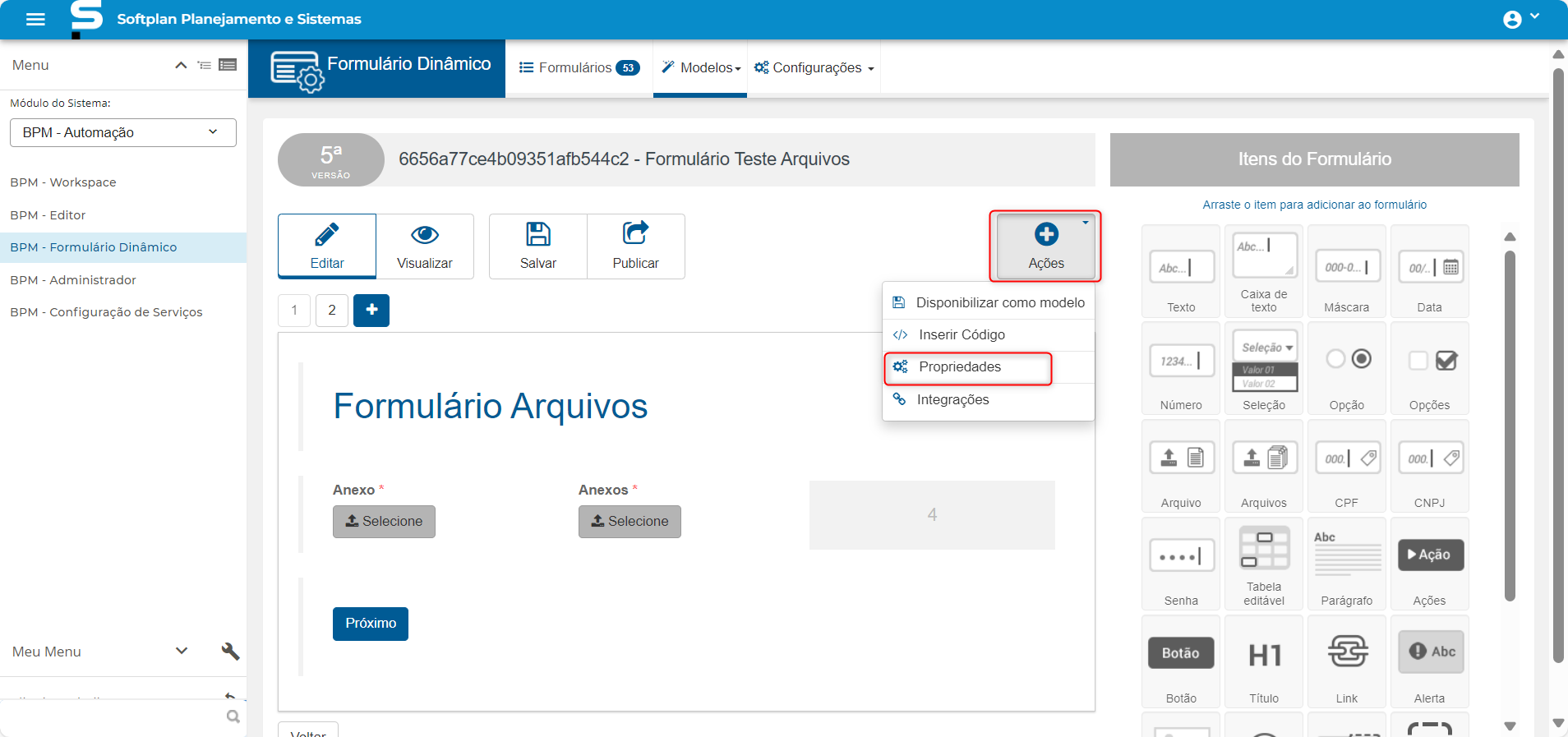The width and height of the screenshot is (1568, 737).
Task: Choose Propriedades from the Ações menu
Action: [x=960, y=367]
